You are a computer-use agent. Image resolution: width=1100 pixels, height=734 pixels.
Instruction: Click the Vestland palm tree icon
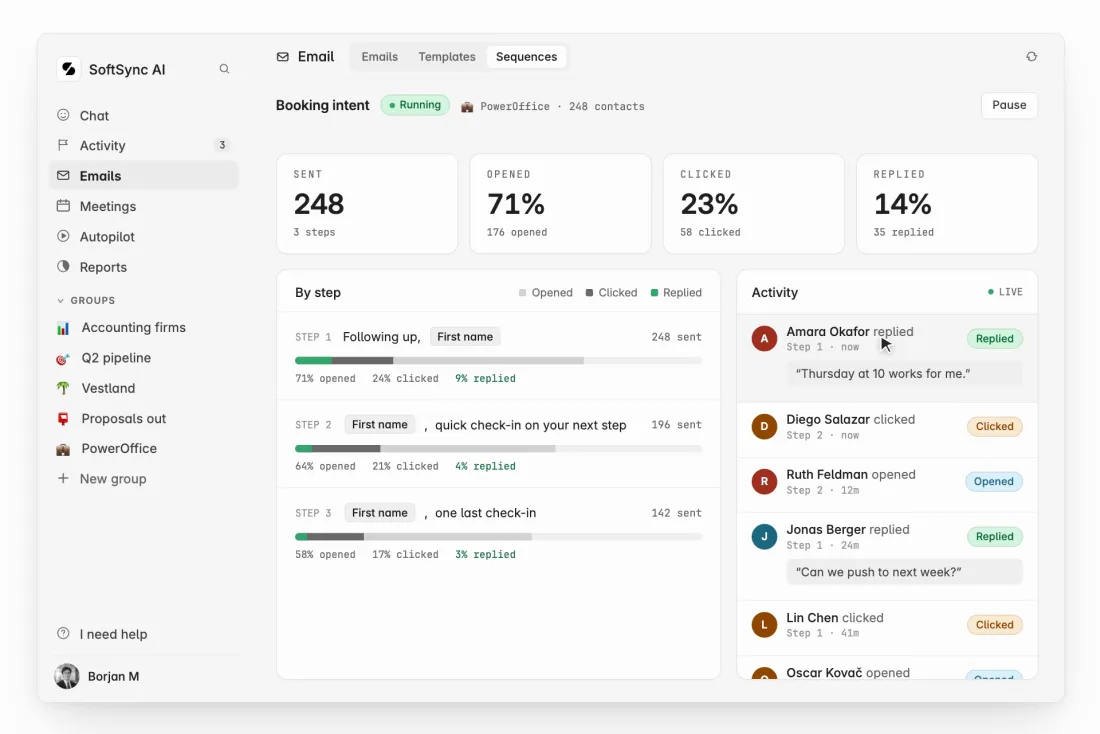coord(63,388)
